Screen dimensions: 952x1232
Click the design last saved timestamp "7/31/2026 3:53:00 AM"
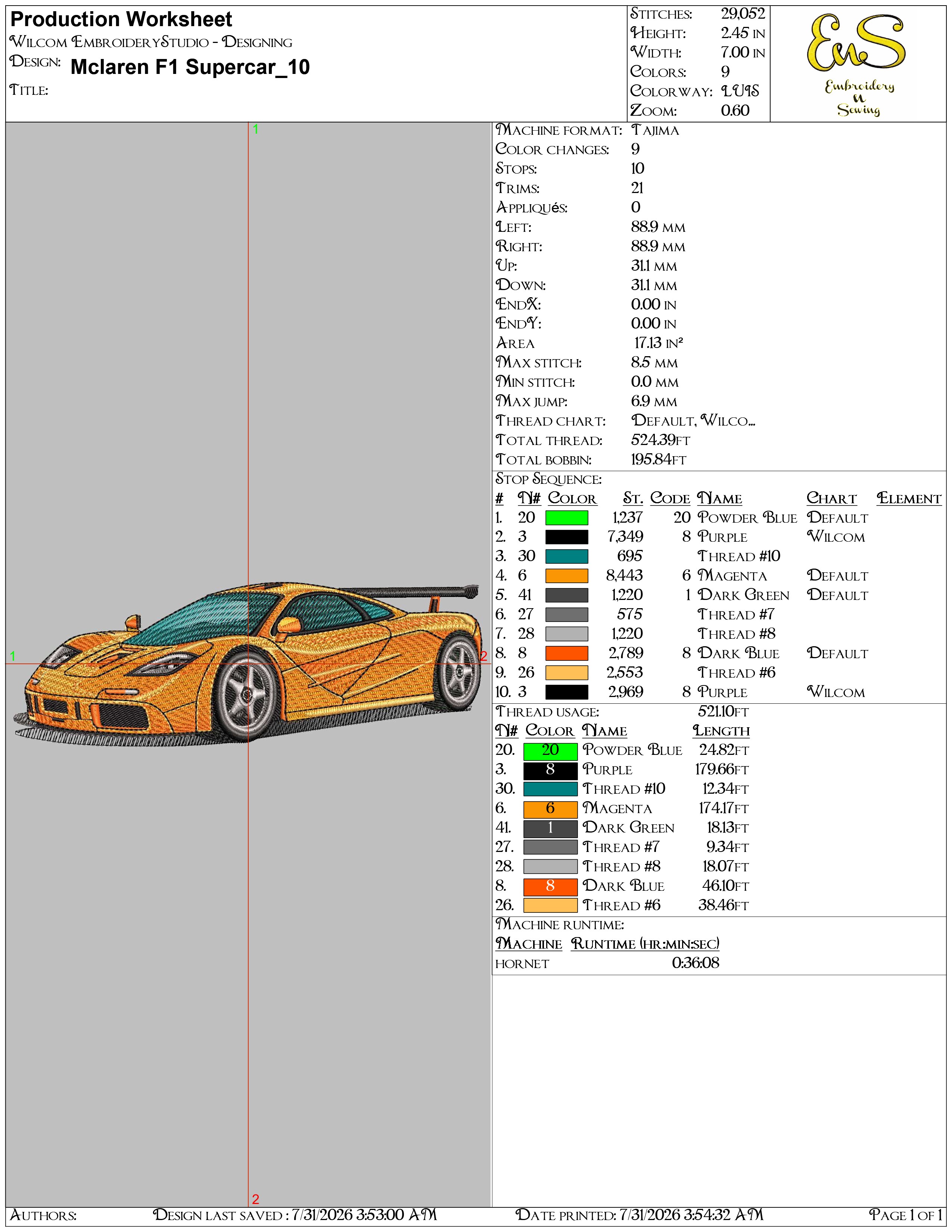364,1214
